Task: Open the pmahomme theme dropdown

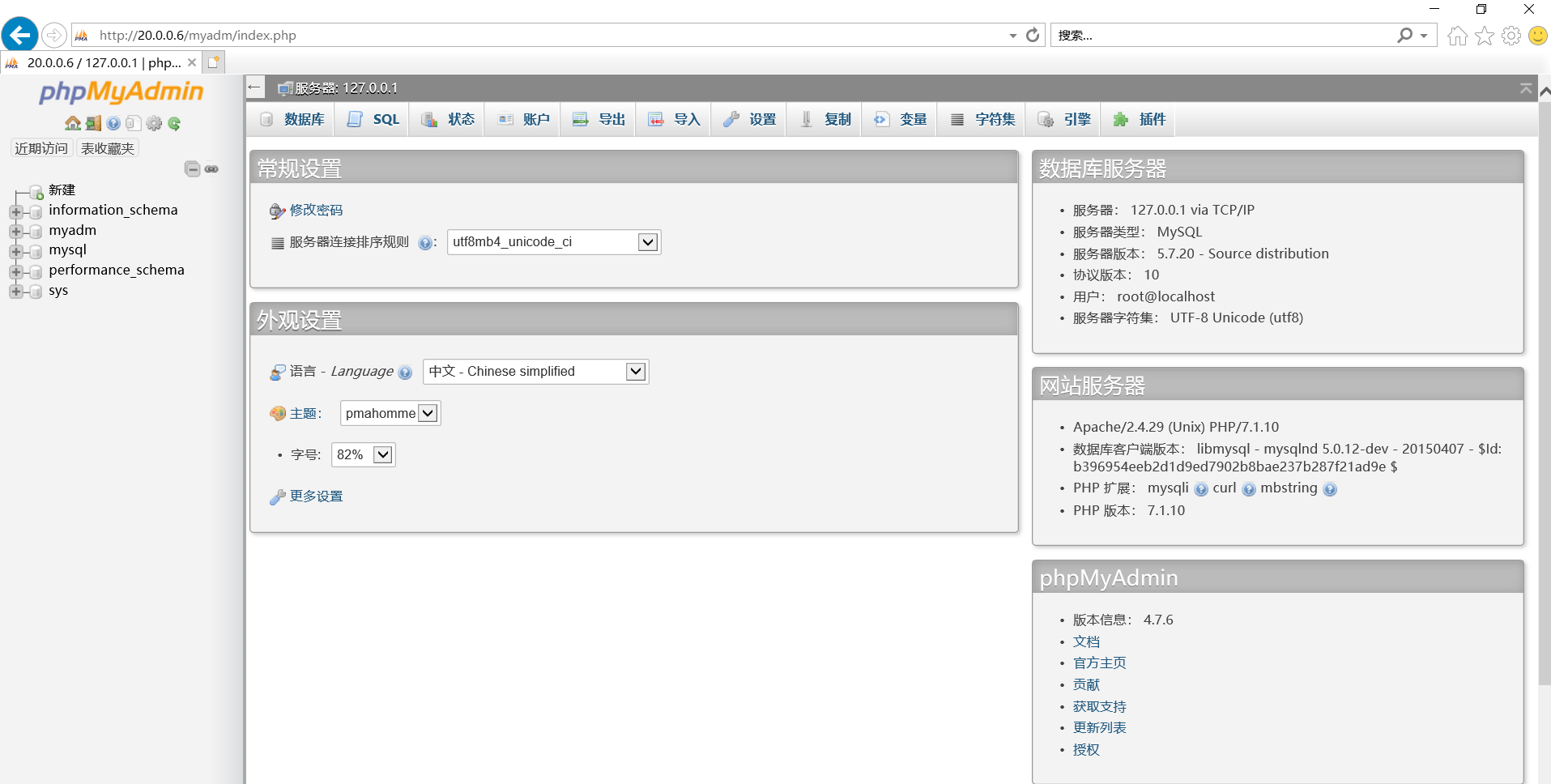Action: [390, 413]
